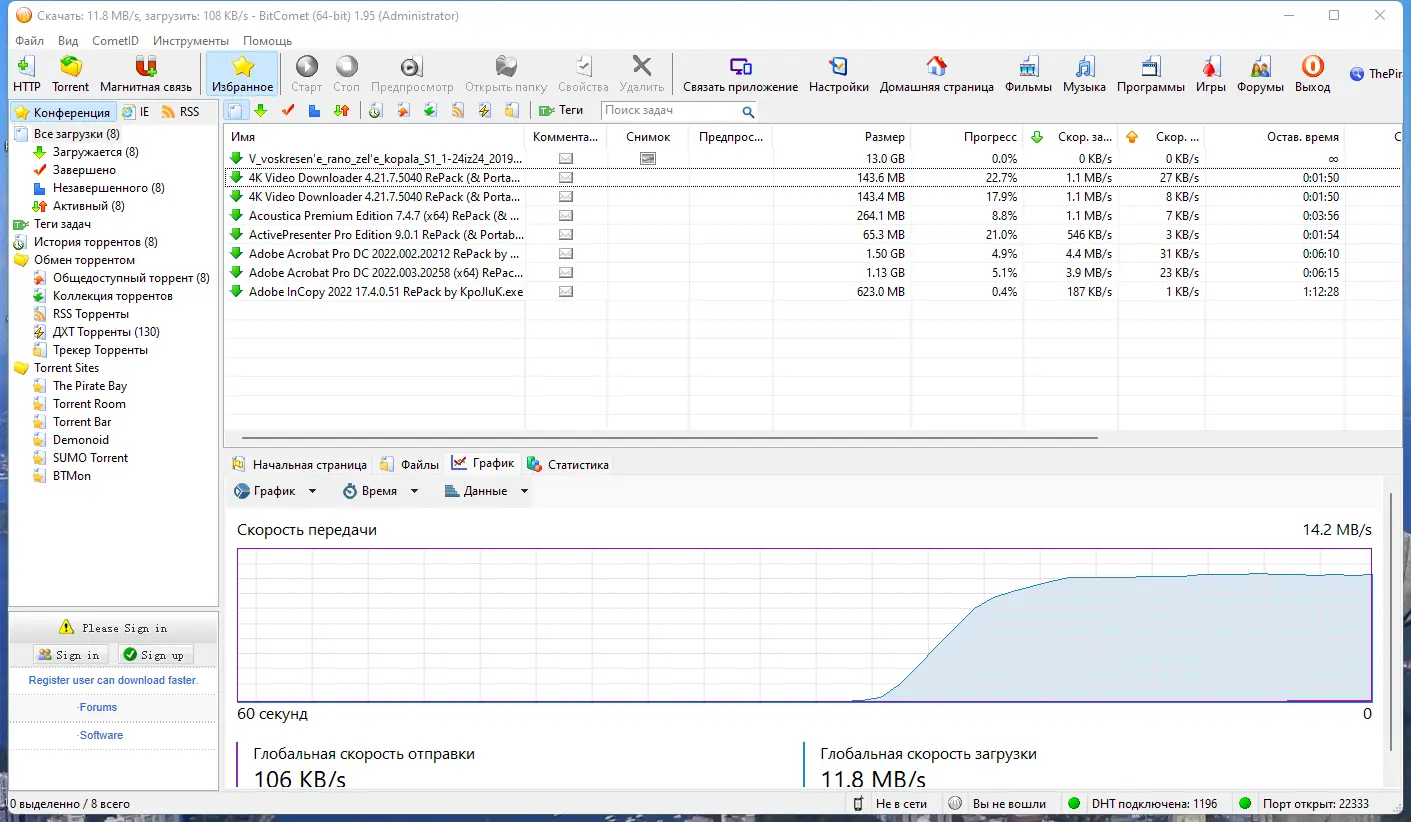Screen dimensions: 1411x822
Task: Click the snapshot icon of V_voskresen'e task
Action: pos(648,158)
